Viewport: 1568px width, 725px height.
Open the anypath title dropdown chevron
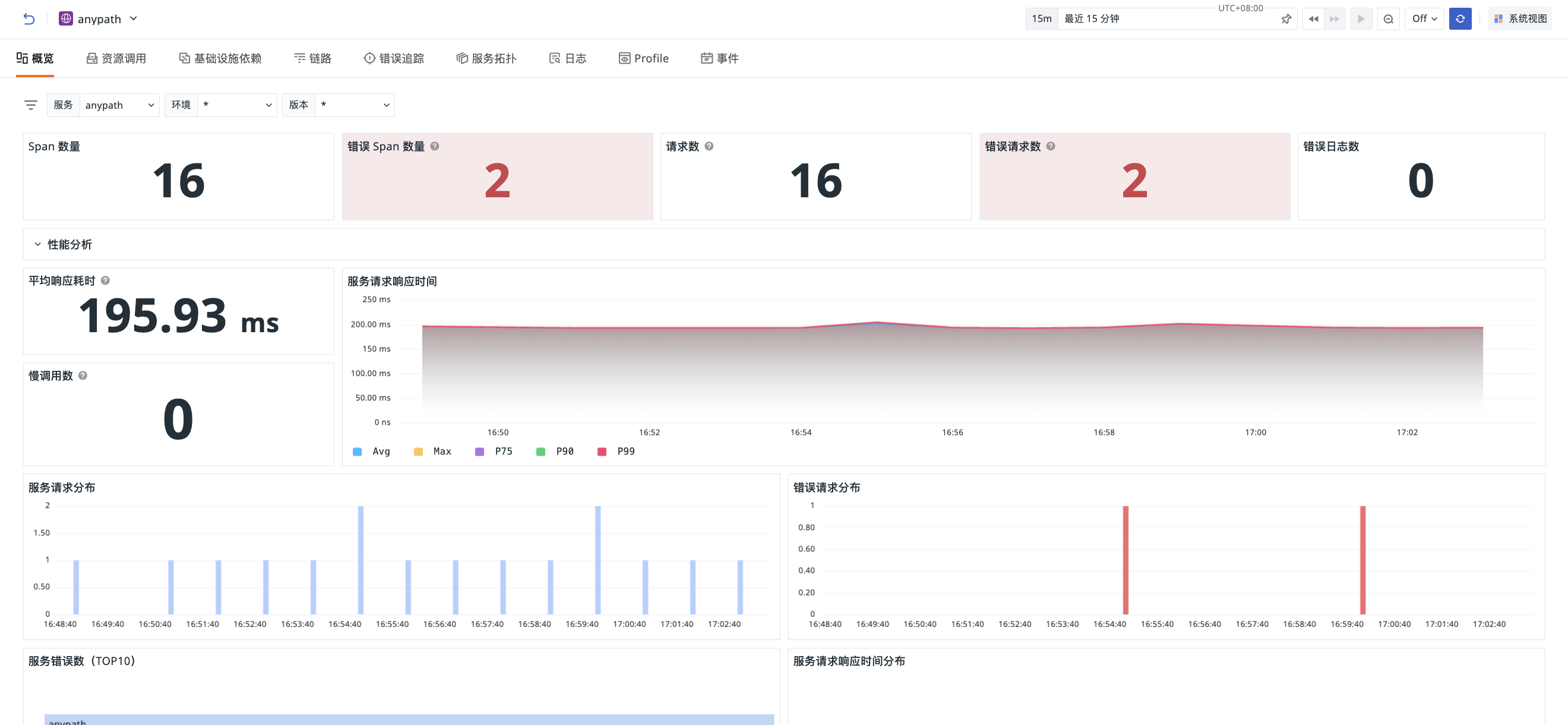tap(133, 19)
